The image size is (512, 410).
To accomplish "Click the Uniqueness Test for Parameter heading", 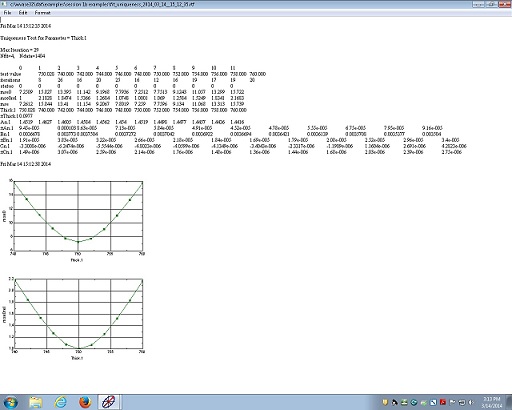I will (43, 38).
